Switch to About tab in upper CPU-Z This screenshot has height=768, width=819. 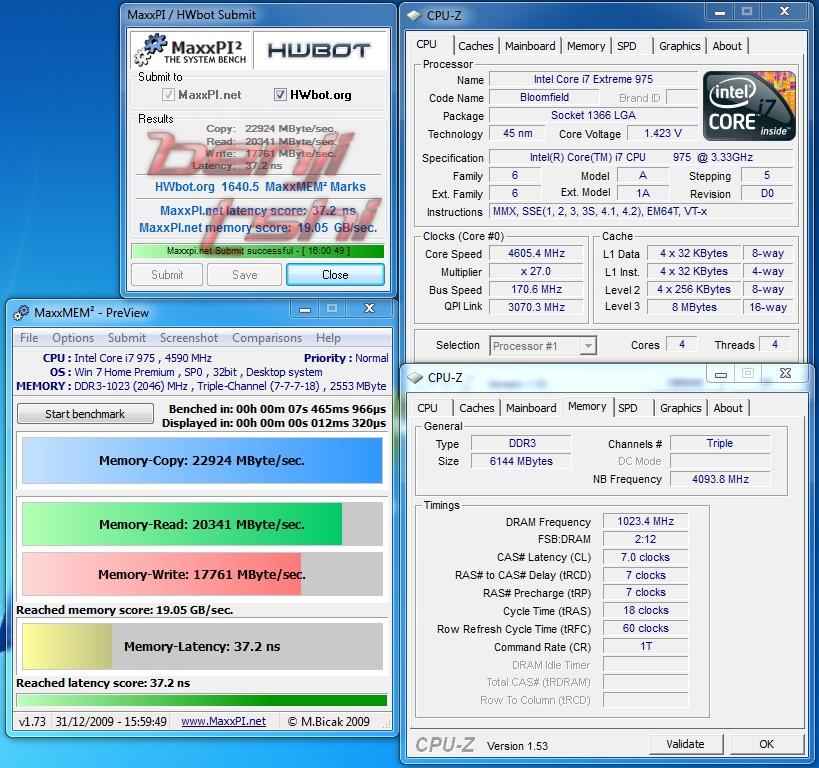click(x=727, y=46)
